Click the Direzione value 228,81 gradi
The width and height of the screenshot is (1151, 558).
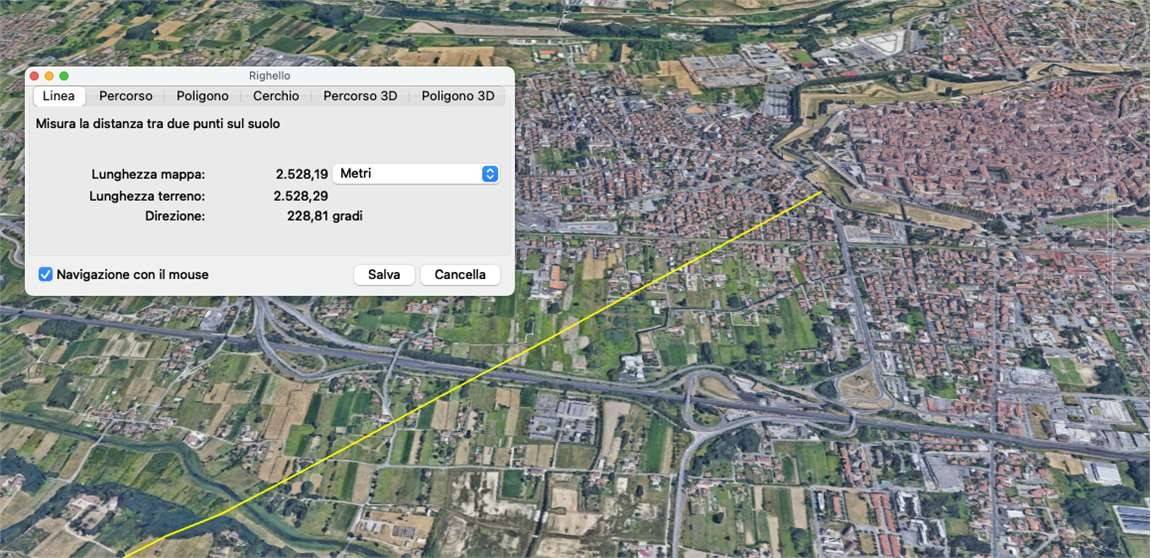tap(324, 216)
